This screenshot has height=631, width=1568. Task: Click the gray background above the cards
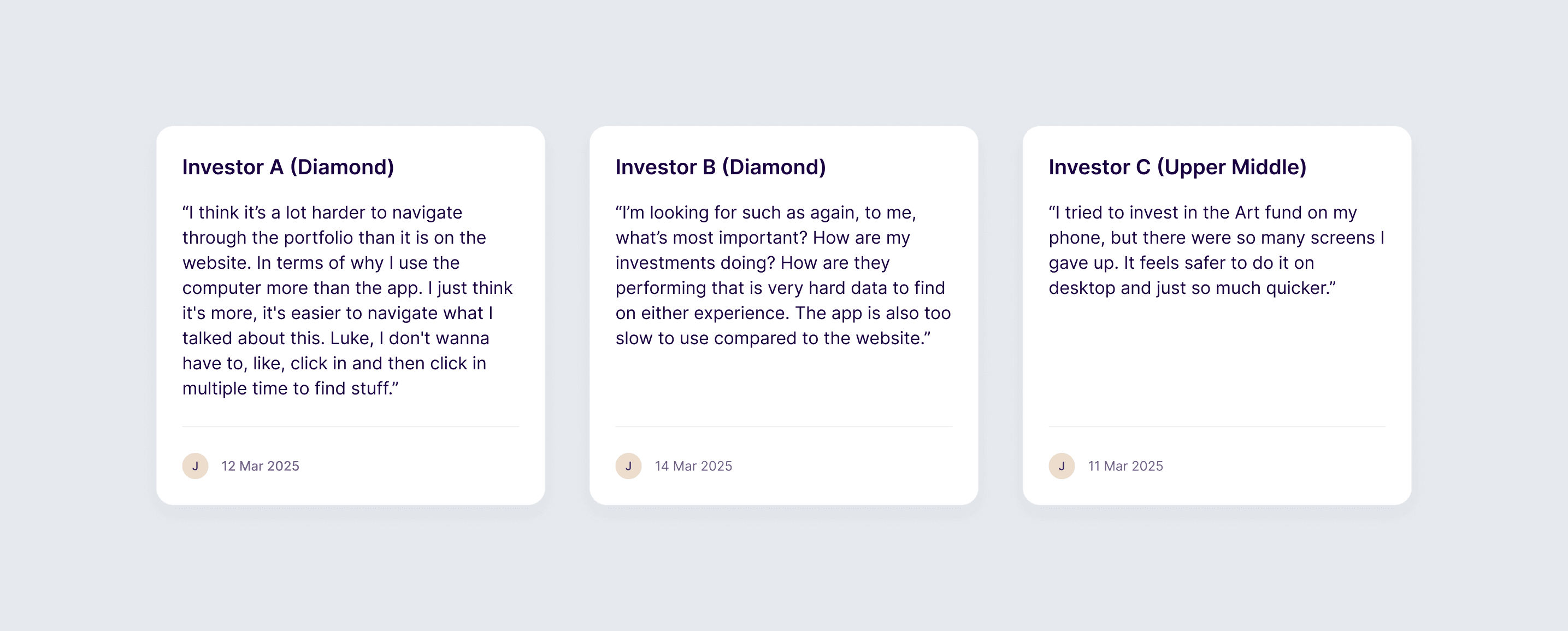(x=784, y=61)
